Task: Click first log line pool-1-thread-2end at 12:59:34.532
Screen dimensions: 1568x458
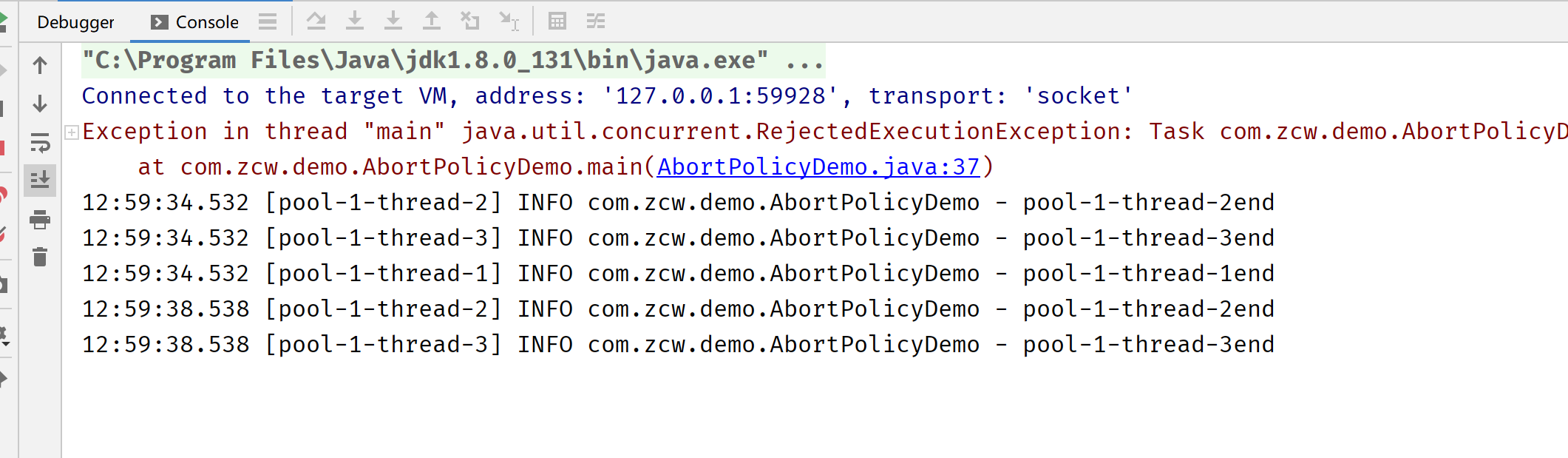Action: pos(678,203)
